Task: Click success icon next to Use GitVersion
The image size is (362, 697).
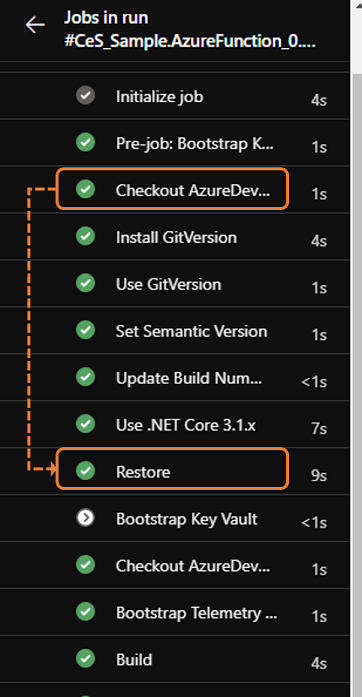Action: 85,283
